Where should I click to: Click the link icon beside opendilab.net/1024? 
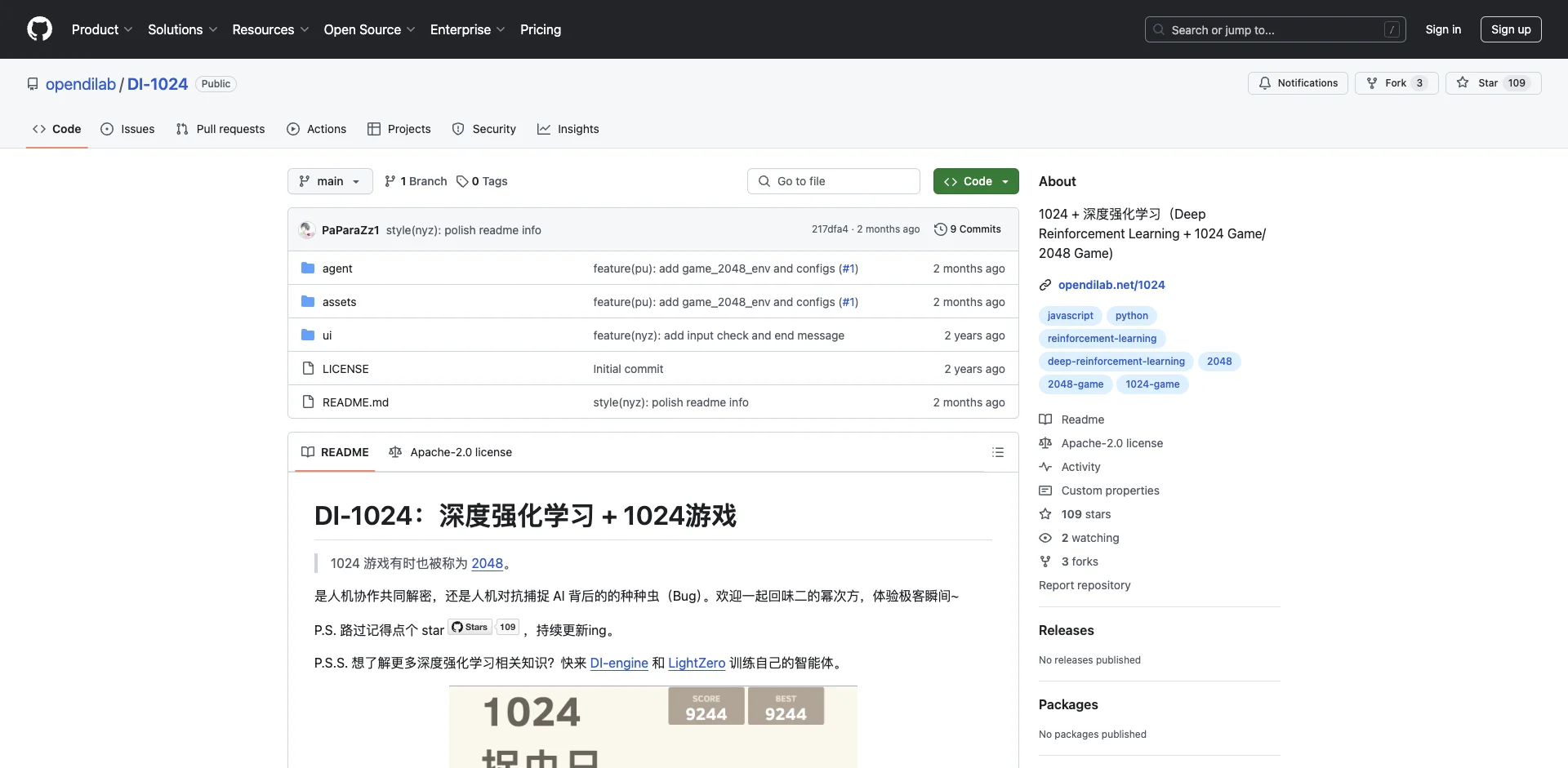tap(1045, 285)
